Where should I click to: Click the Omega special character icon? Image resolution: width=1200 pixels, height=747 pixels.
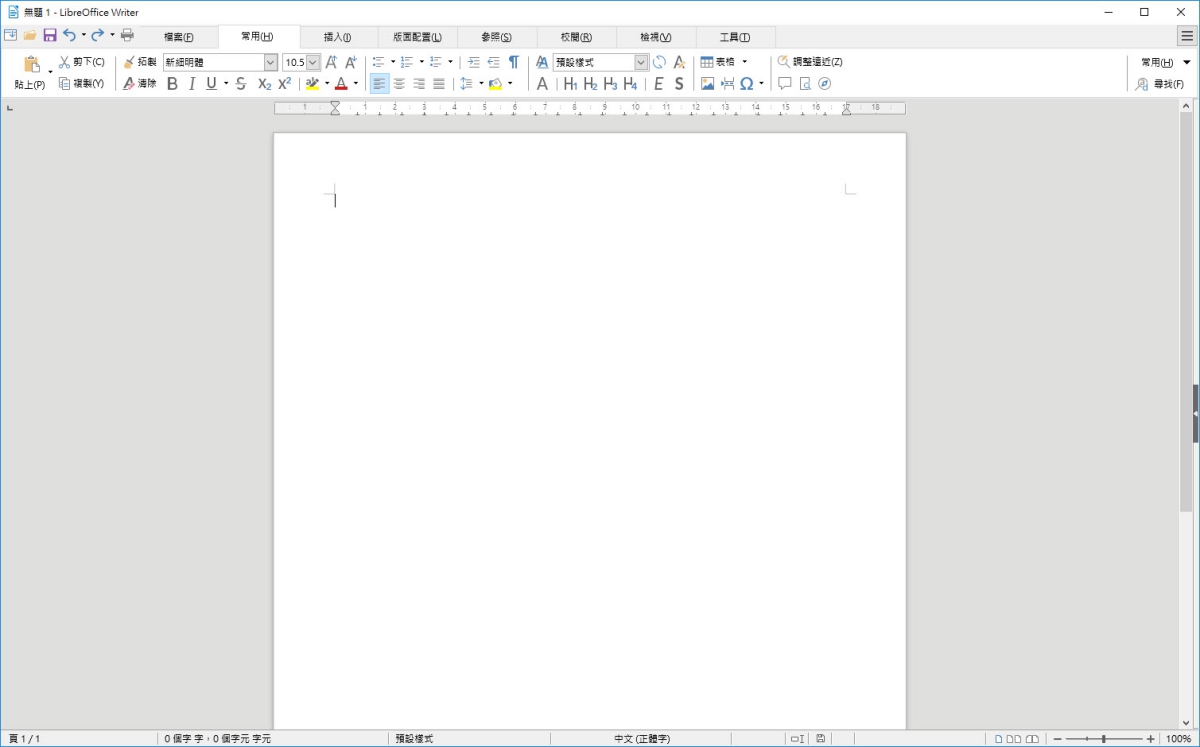(x=746, y=84)
